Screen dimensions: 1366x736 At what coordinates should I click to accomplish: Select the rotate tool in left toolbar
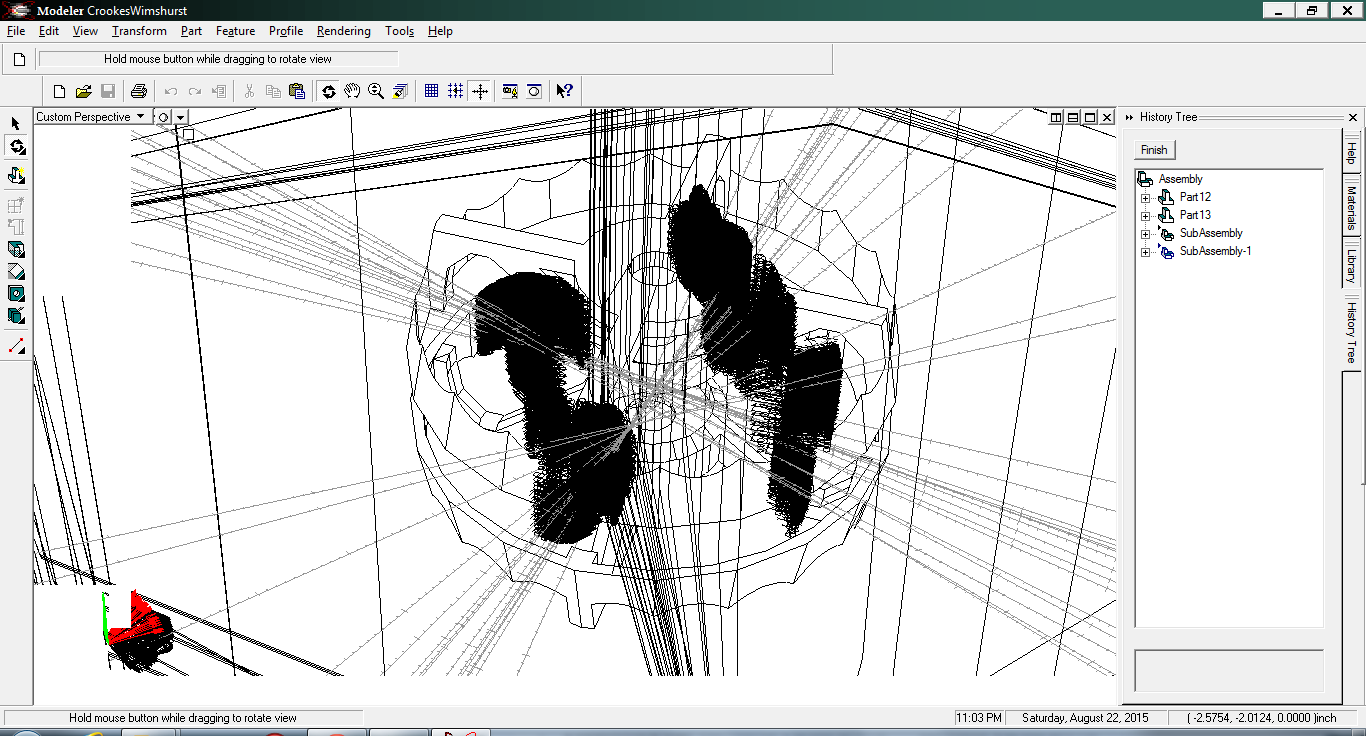point(16,148)
